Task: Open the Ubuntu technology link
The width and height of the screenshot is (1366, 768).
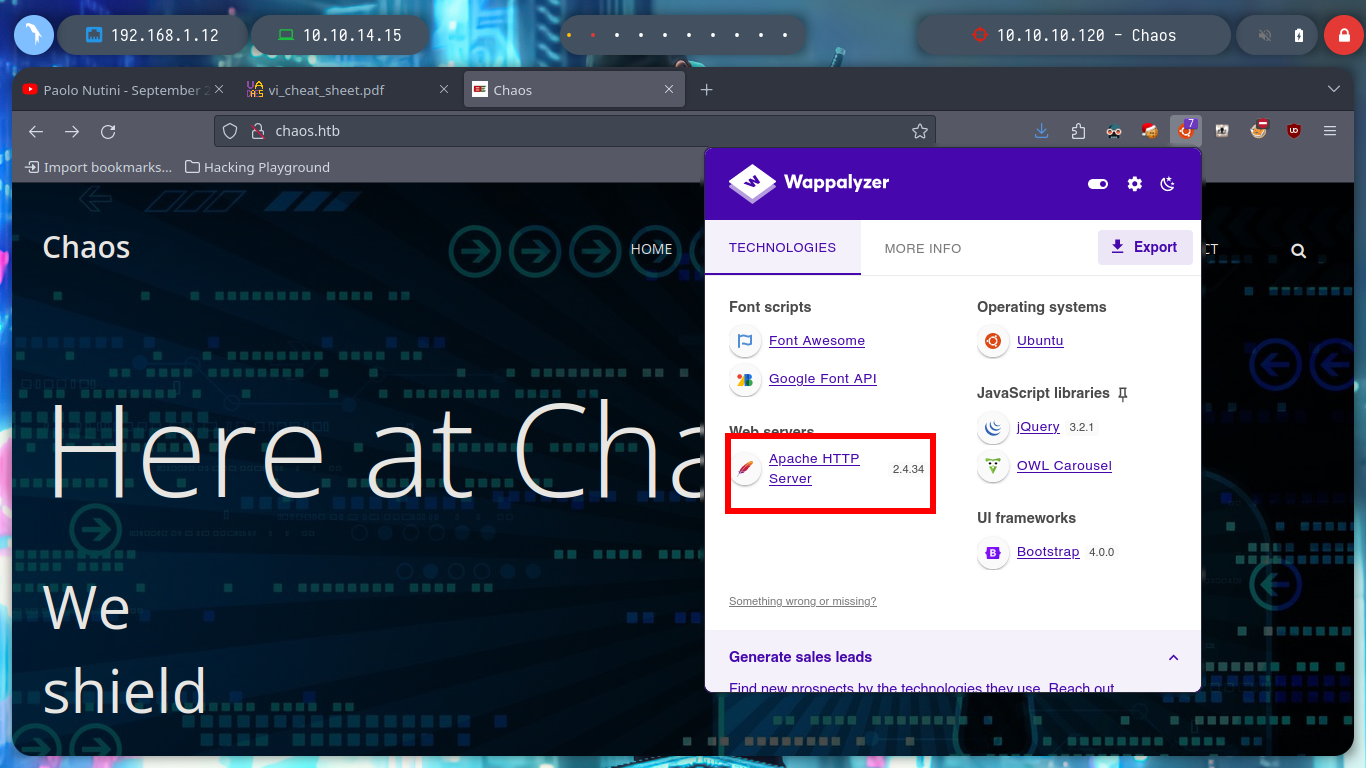Action: pyautogui.click(x=1040, y=341)
